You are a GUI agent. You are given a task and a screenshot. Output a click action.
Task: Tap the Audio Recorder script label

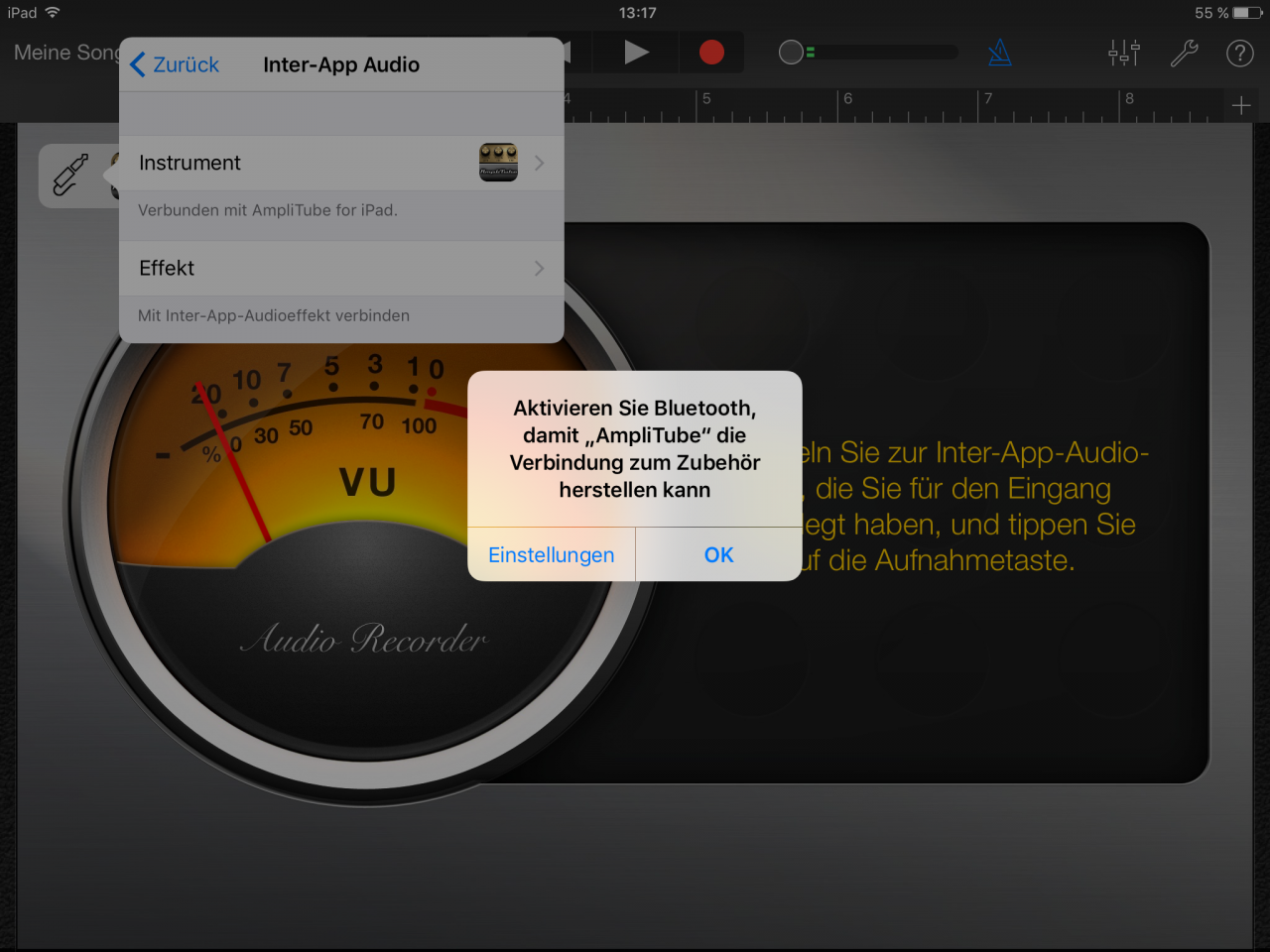point(364,638)
